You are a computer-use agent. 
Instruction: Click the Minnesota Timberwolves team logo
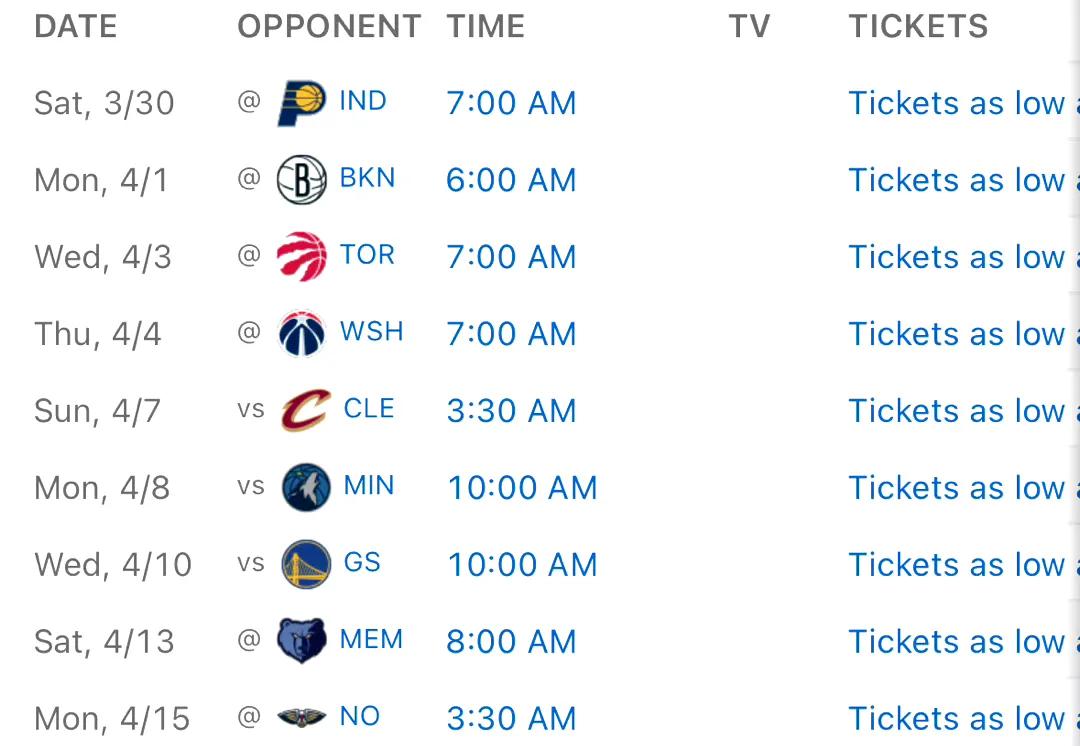pos(306,487)
